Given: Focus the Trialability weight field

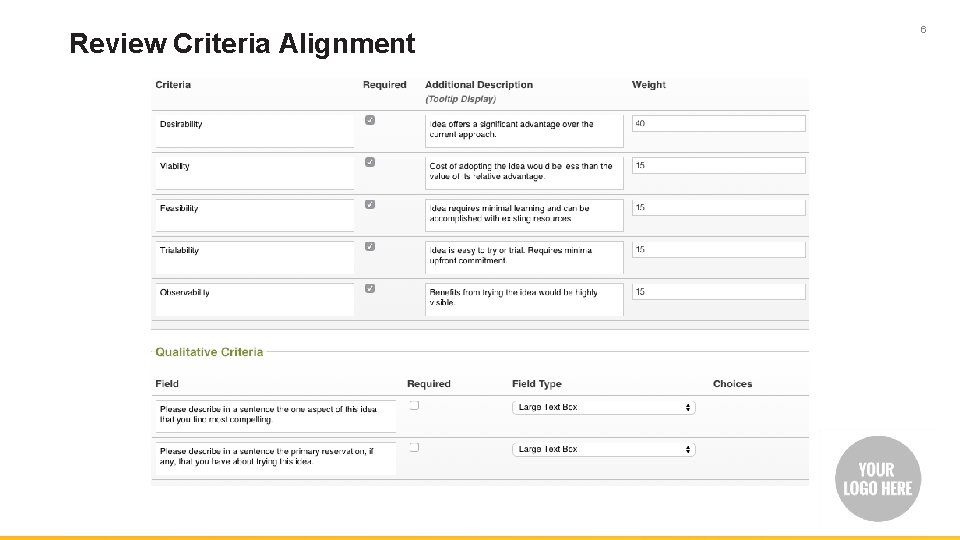Looking at the screenshot, I should tap(718, 249).
